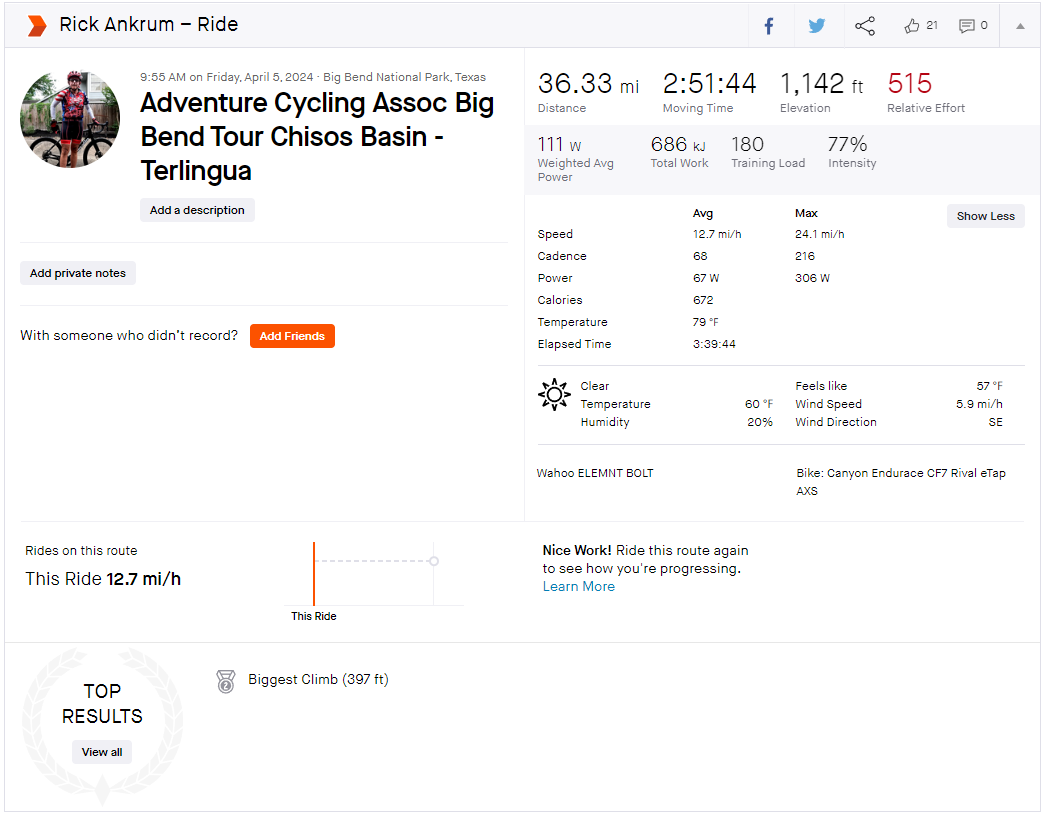Click Add a description button

(x=197, y=210)
